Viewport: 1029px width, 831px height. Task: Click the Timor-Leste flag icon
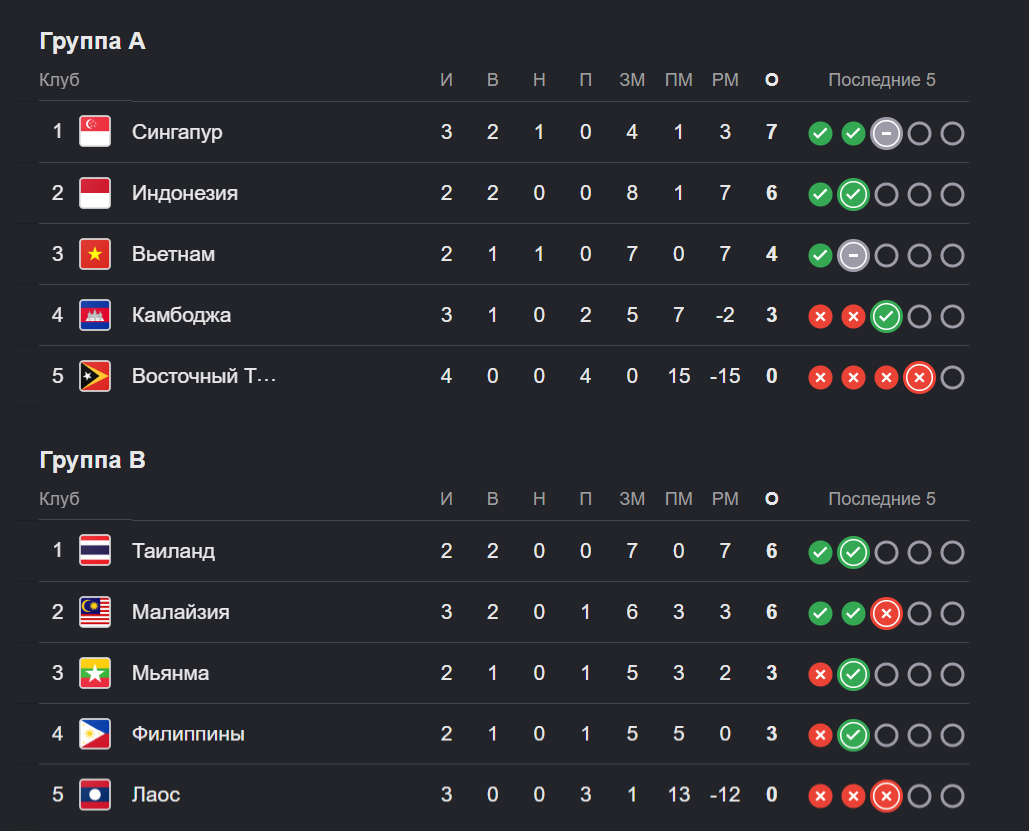(94, 376)
